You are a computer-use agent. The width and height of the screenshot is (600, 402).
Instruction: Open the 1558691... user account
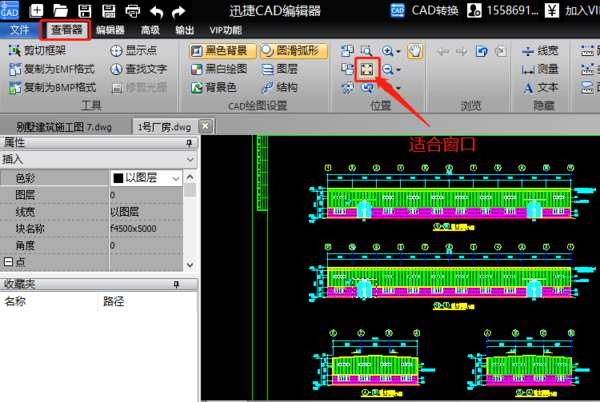(502, 10)
